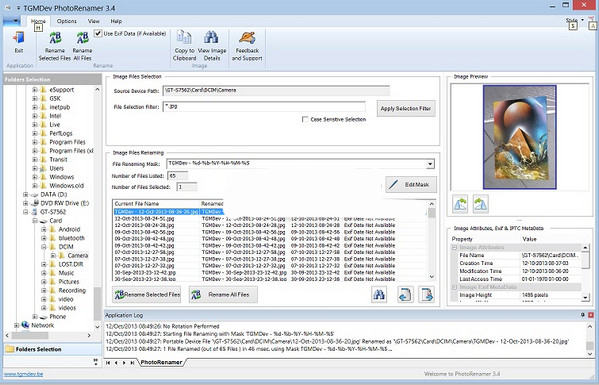Image resolution: width=599 pixels, height=385 pixels.
Task: Select the Phone node in tree
Action: (57, 316)
